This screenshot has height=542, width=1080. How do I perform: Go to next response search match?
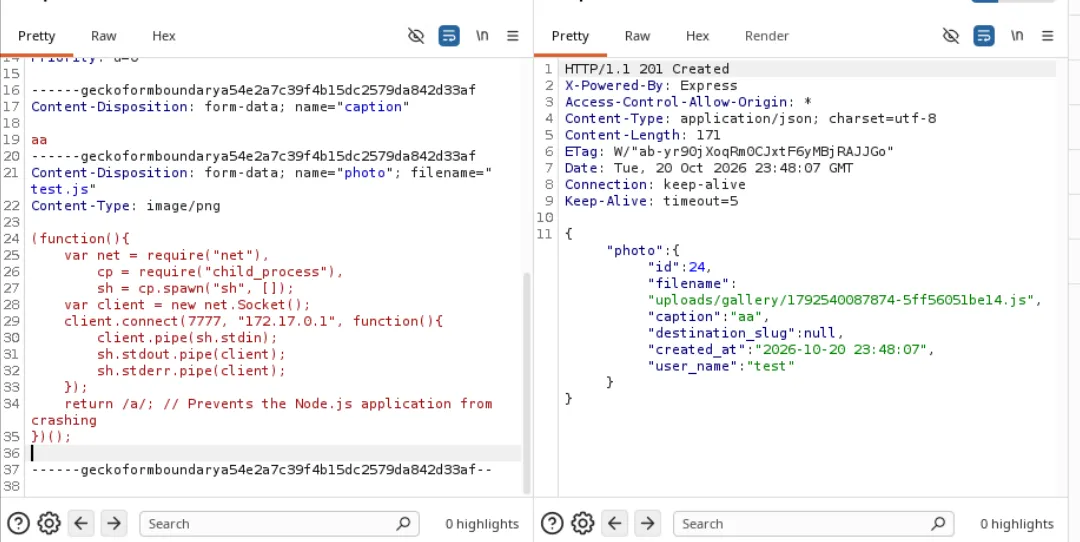[647, 523]
